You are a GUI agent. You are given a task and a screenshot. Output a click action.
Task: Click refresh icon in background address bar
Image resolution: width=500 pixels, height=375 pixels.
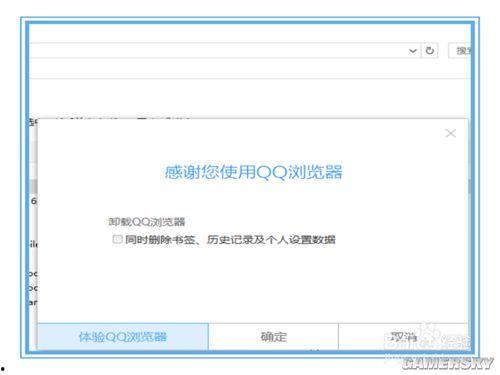click(430, 51)
